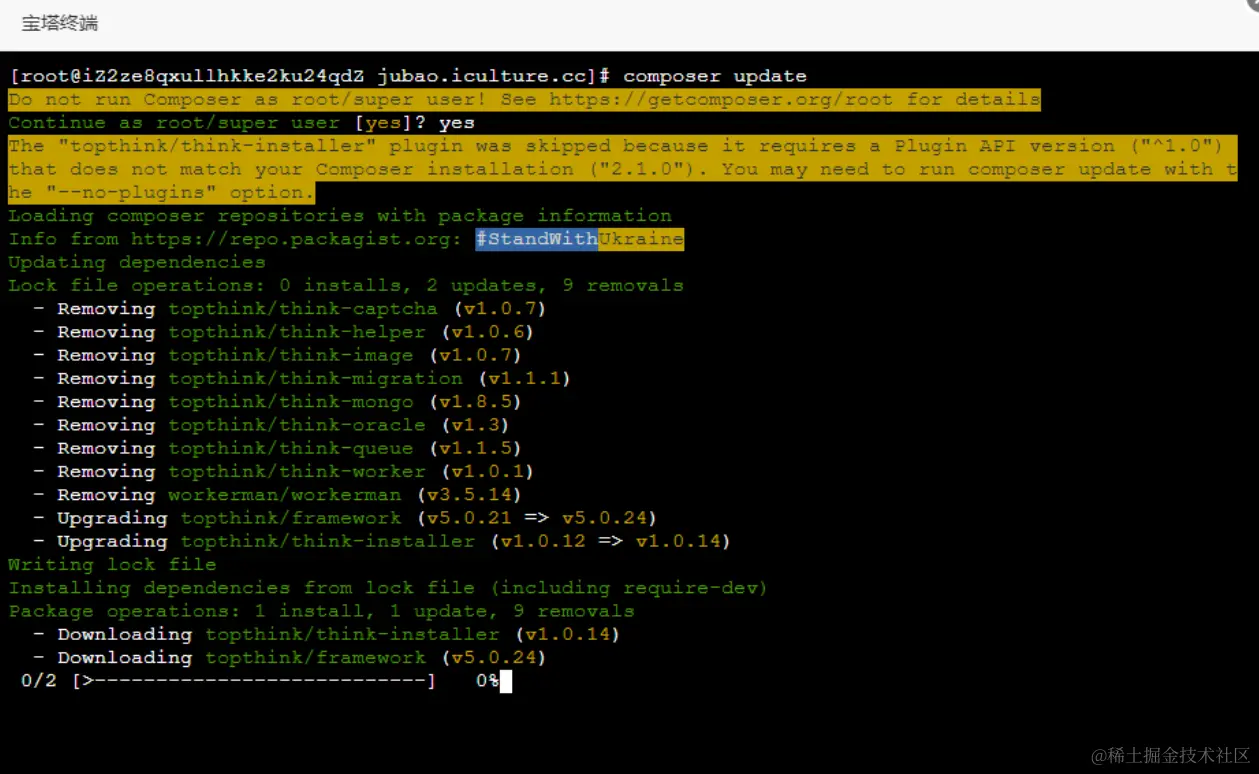Click the 'Writing lock file' line
Screen dimensions: 1259x774
[x=112, y=564]
